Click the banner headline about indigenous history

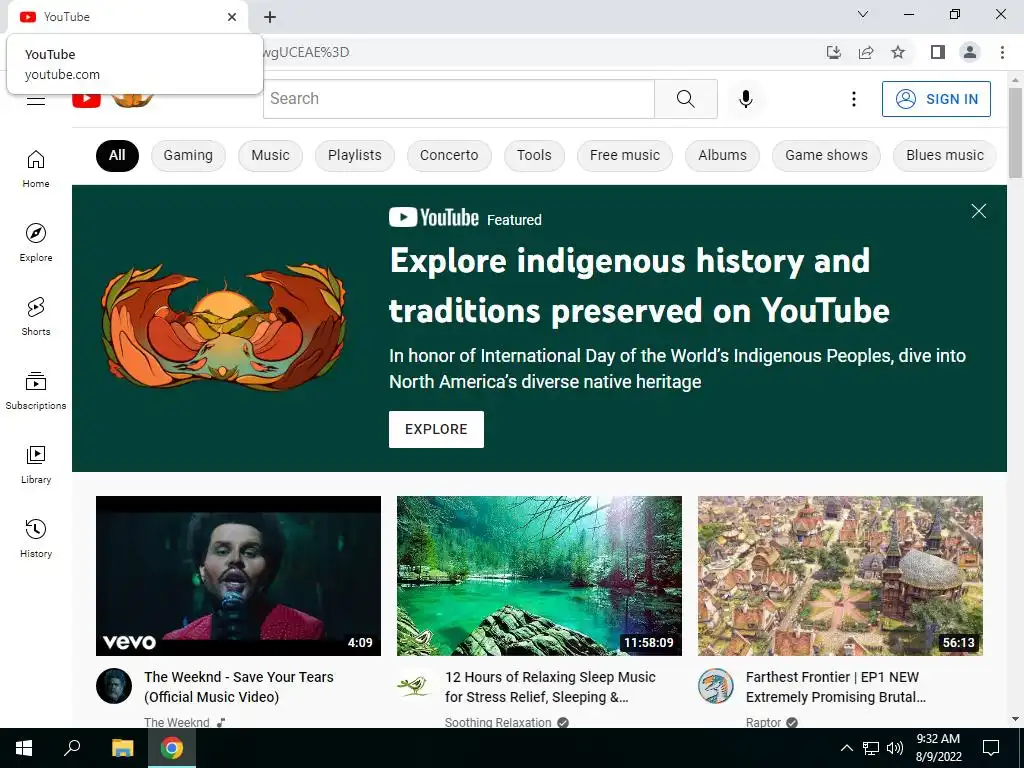click(639, 285)
